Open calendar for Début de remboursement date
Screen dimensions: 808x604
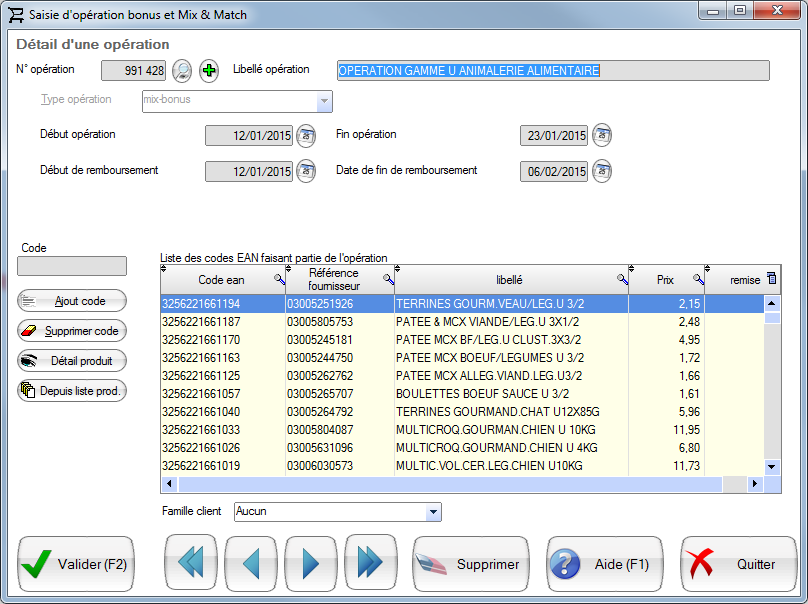point(306,171)
